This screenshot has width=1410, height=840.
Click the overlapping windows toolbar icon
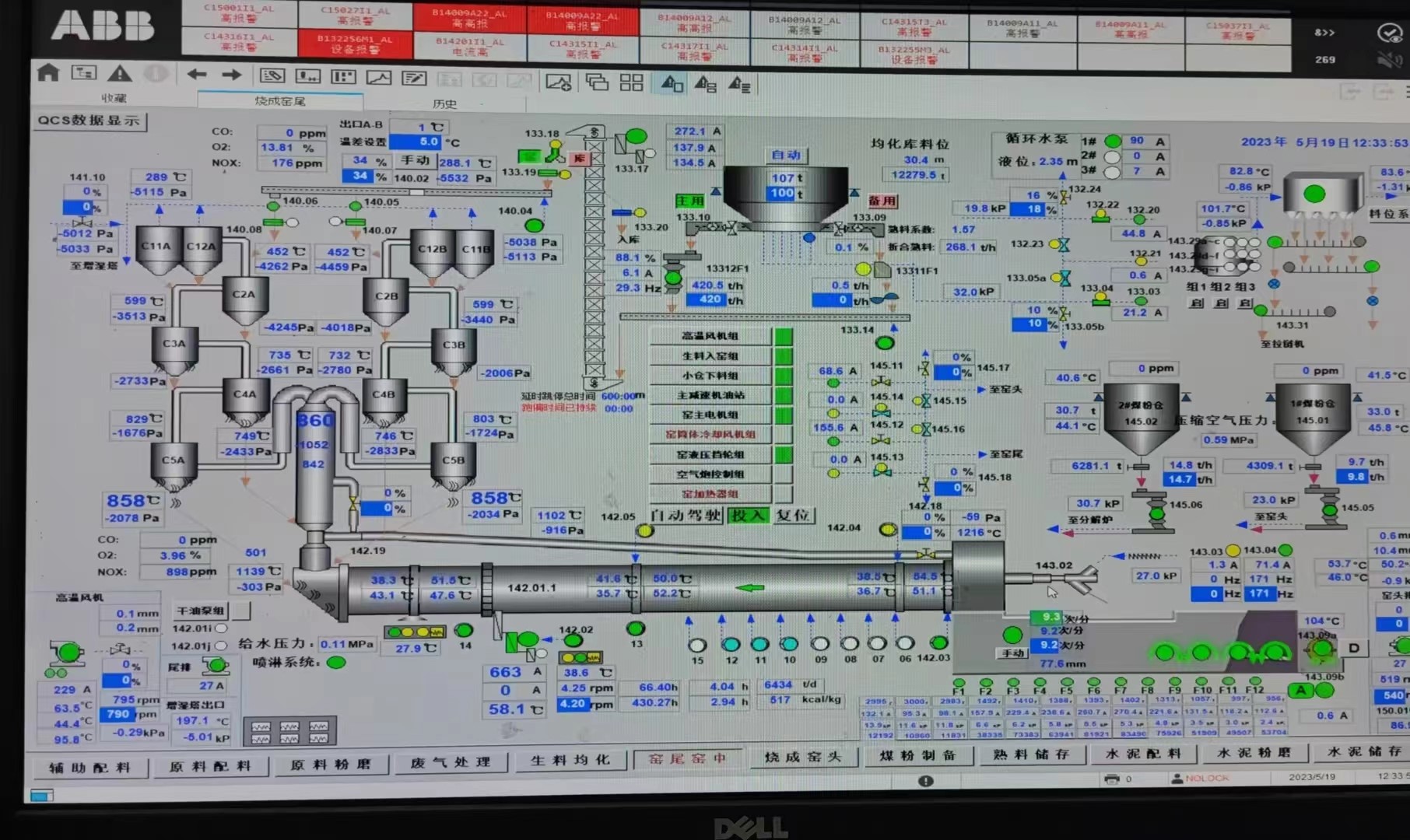coord(597,82)
